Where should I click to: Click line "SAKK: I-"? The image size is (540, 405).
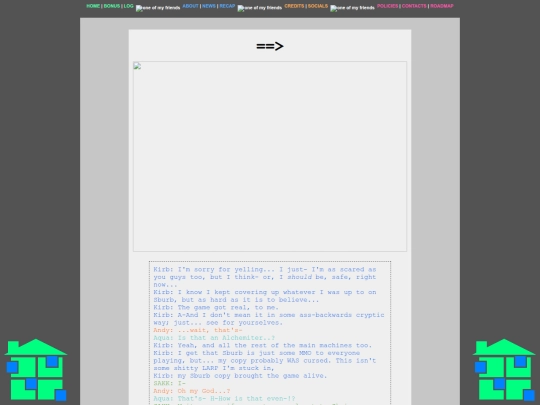point(169,383)
